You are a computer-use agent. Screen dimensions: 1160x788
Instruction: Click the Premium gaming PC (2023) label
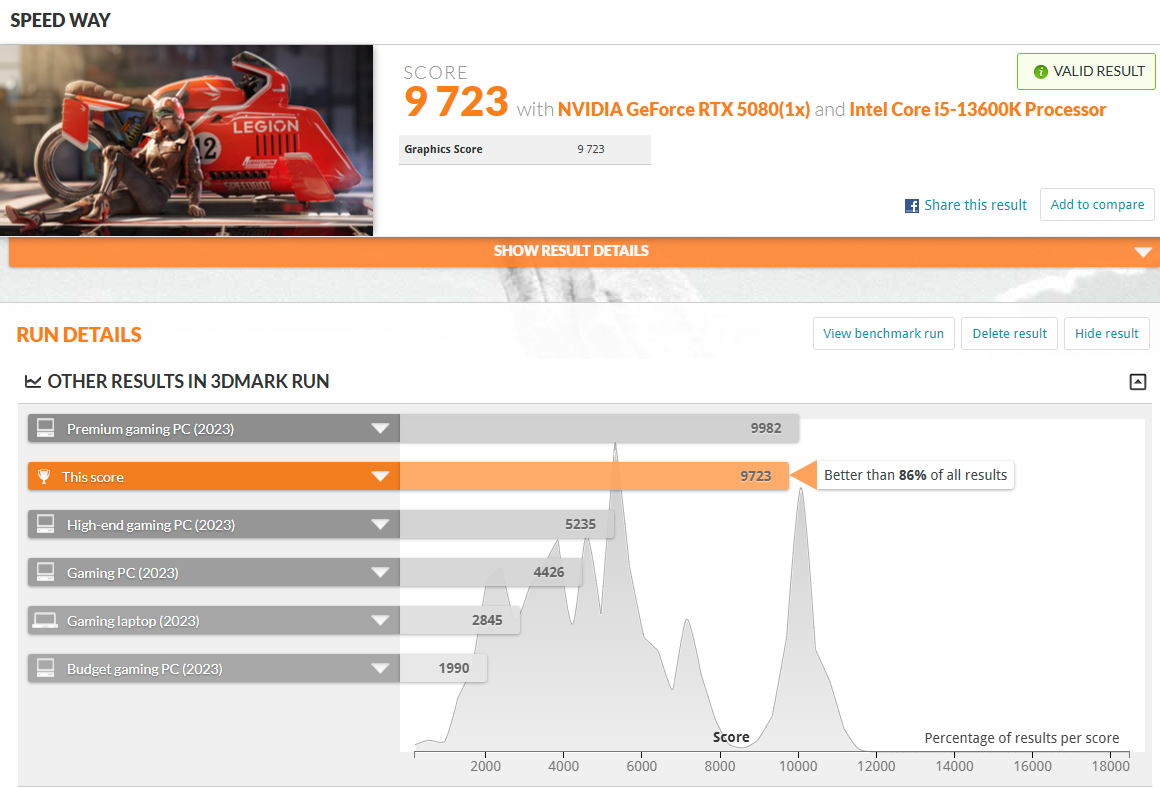(150, 429)
